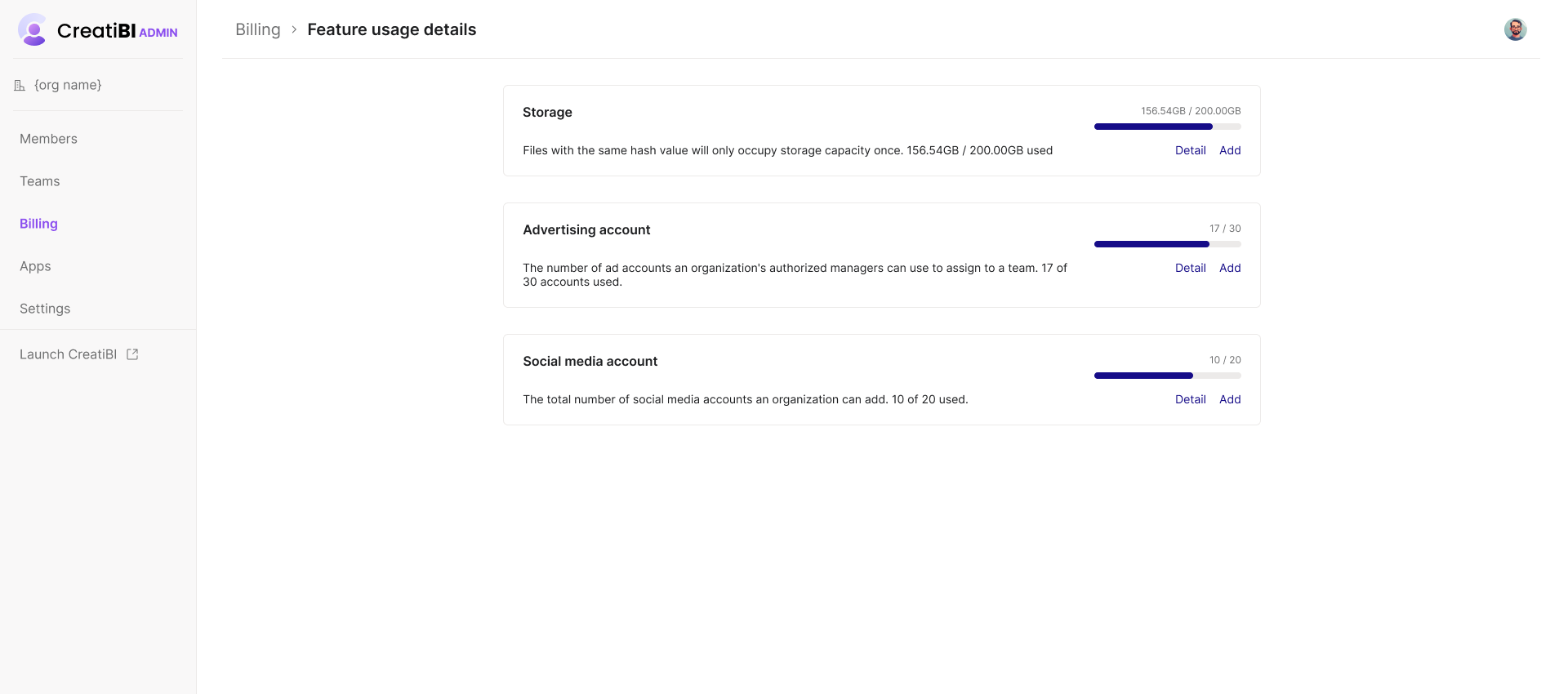
Task: Open the Apps section
Action: [x=35, y=266]
